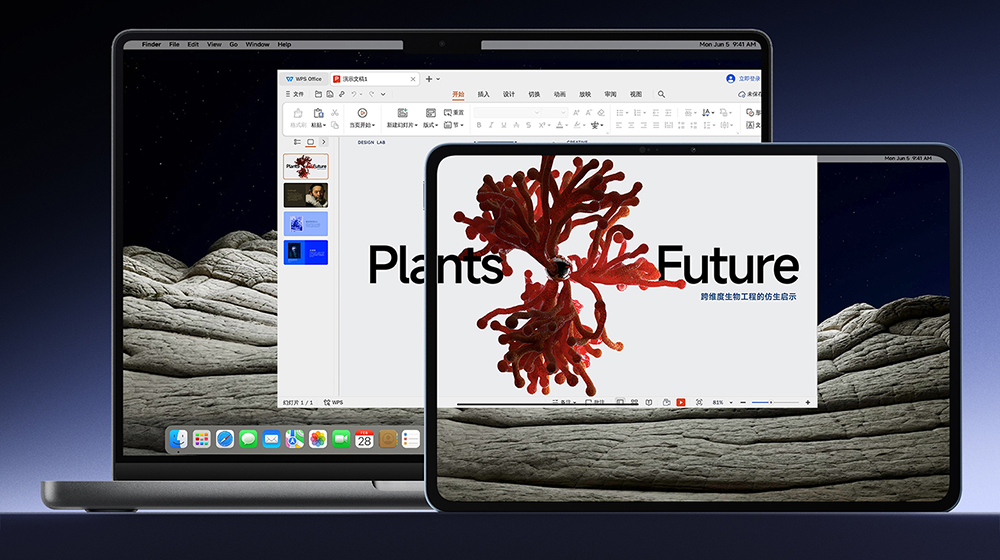Select the portrait slide thumbnail

click(x=306, y=195)
